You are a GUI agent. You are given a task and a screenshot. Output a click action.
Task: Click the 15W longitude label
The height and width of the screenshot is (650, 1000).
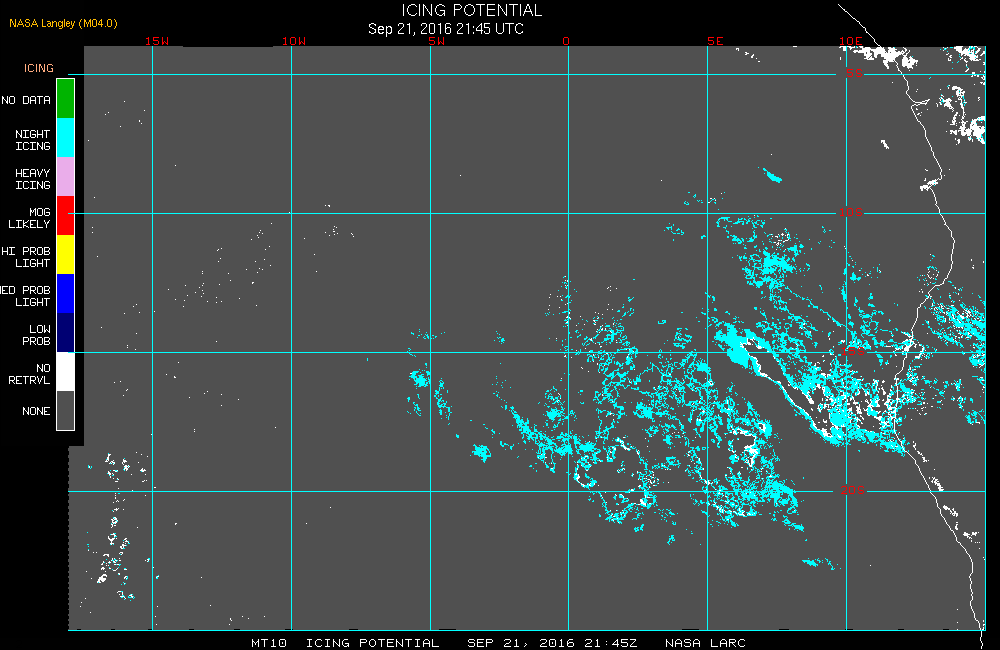(x=157, y=41)
